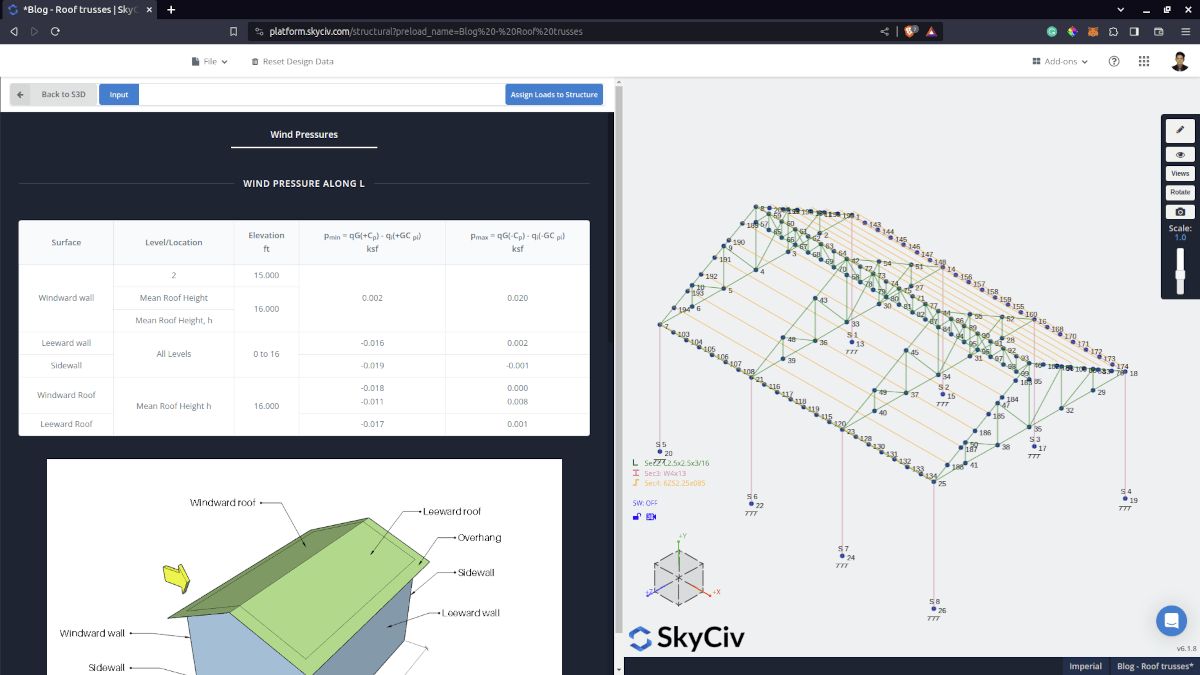Click the +Z axis on orientation gizmo
The height and width of the screenshot is (675, 1200).
(649, 593)
